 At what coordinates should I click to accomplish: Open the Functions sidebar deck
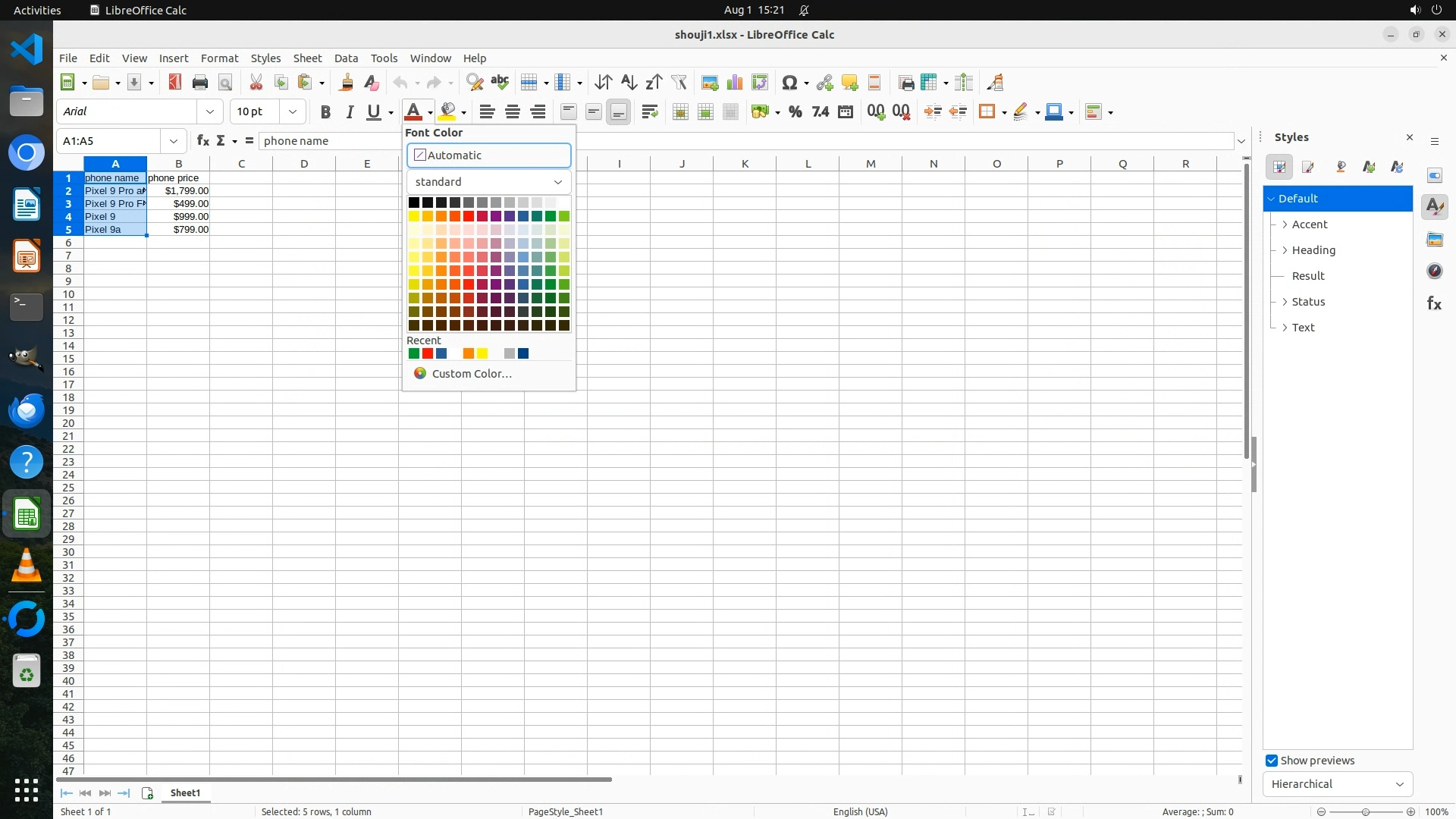[x=1434, y=303]
